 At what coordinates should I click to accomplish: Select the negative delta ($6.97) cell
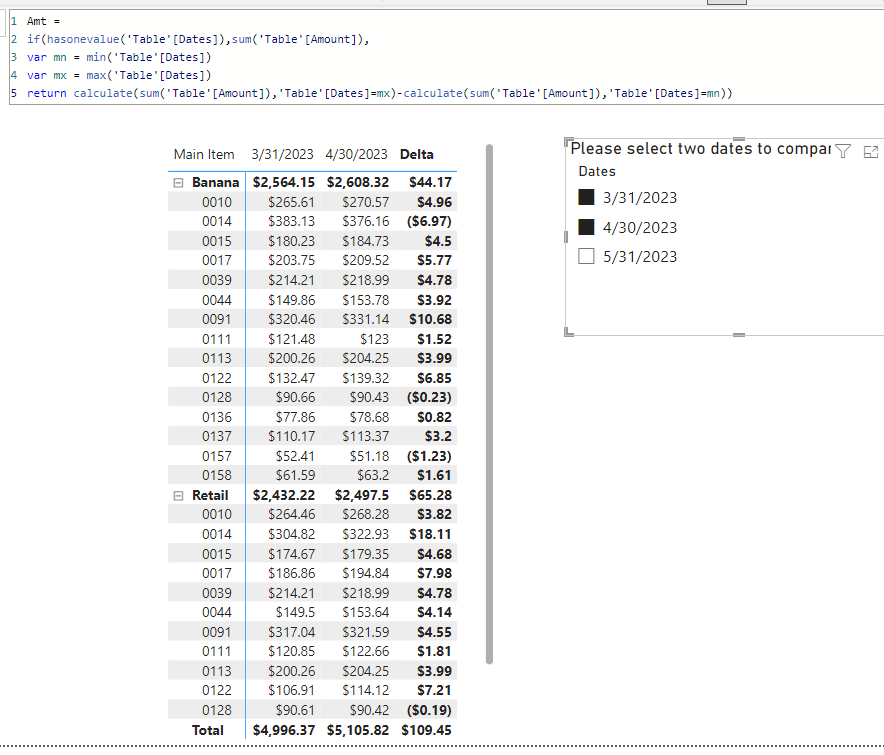tap(429, 221)
